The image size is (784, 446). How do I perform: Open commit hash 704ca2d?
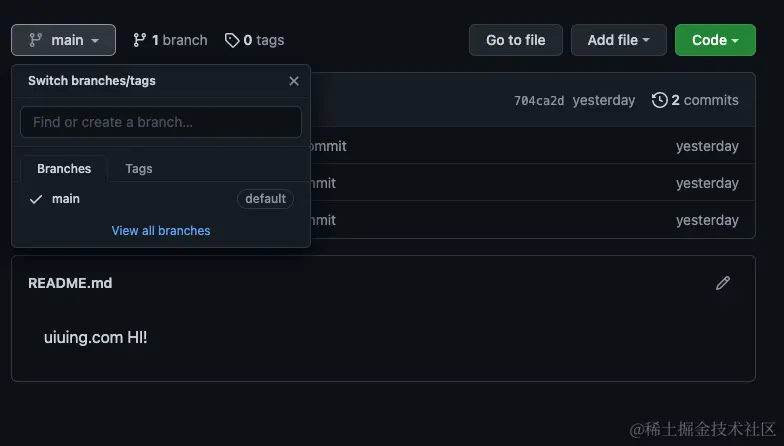tap(539, 100)
